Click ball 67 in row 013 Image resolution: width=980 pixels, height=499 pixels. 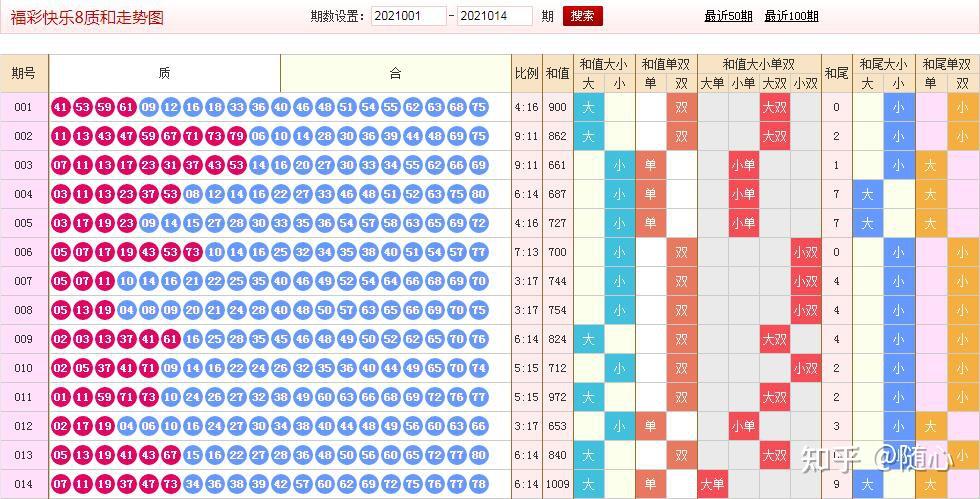click(171, 455)
